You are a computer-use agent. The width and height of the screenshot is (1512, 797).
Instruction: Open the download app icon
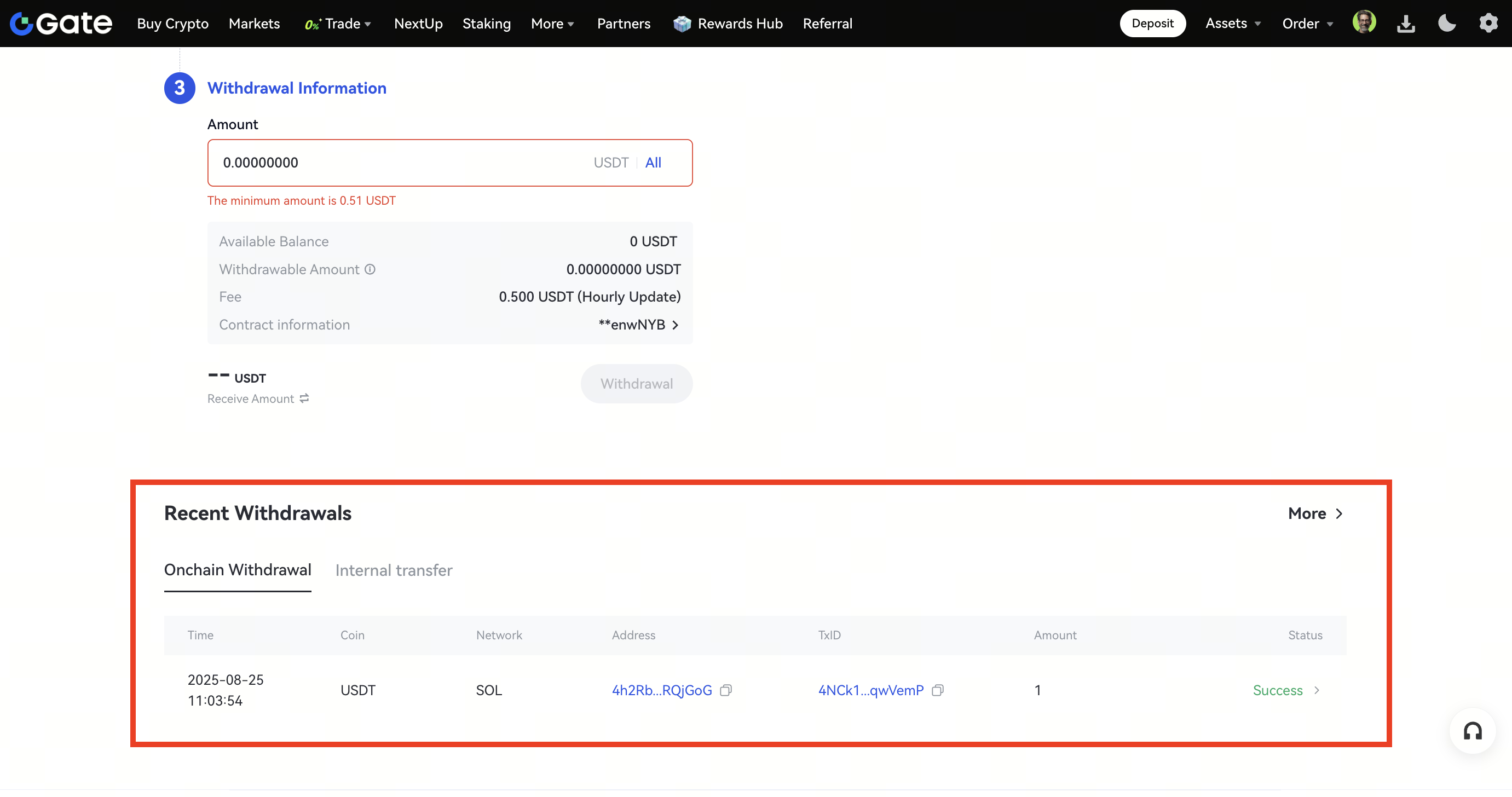tap(1406, 24)
